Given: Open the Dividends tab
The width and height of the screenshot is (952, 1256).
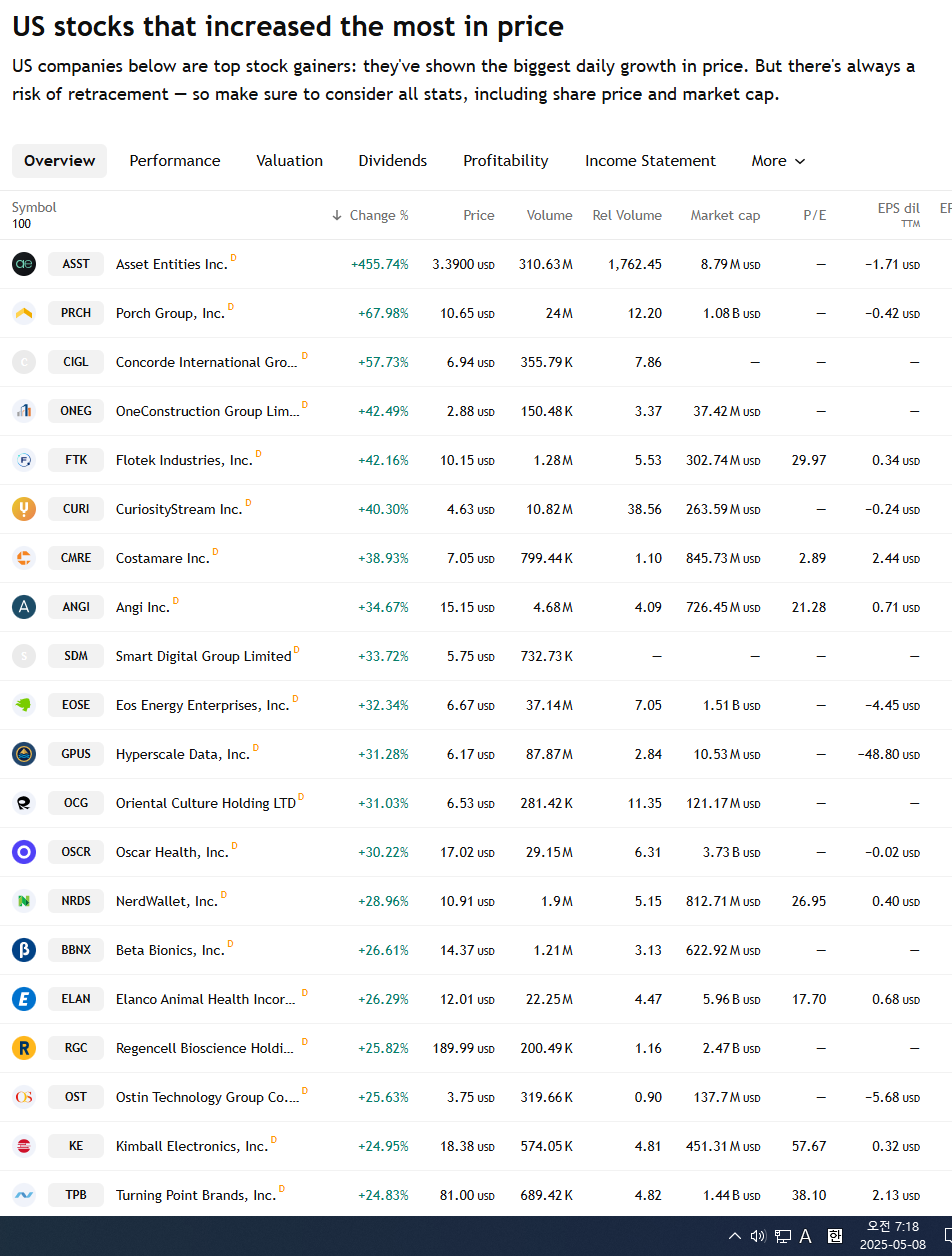Looking at the screenshot, I should pos(393,161).
